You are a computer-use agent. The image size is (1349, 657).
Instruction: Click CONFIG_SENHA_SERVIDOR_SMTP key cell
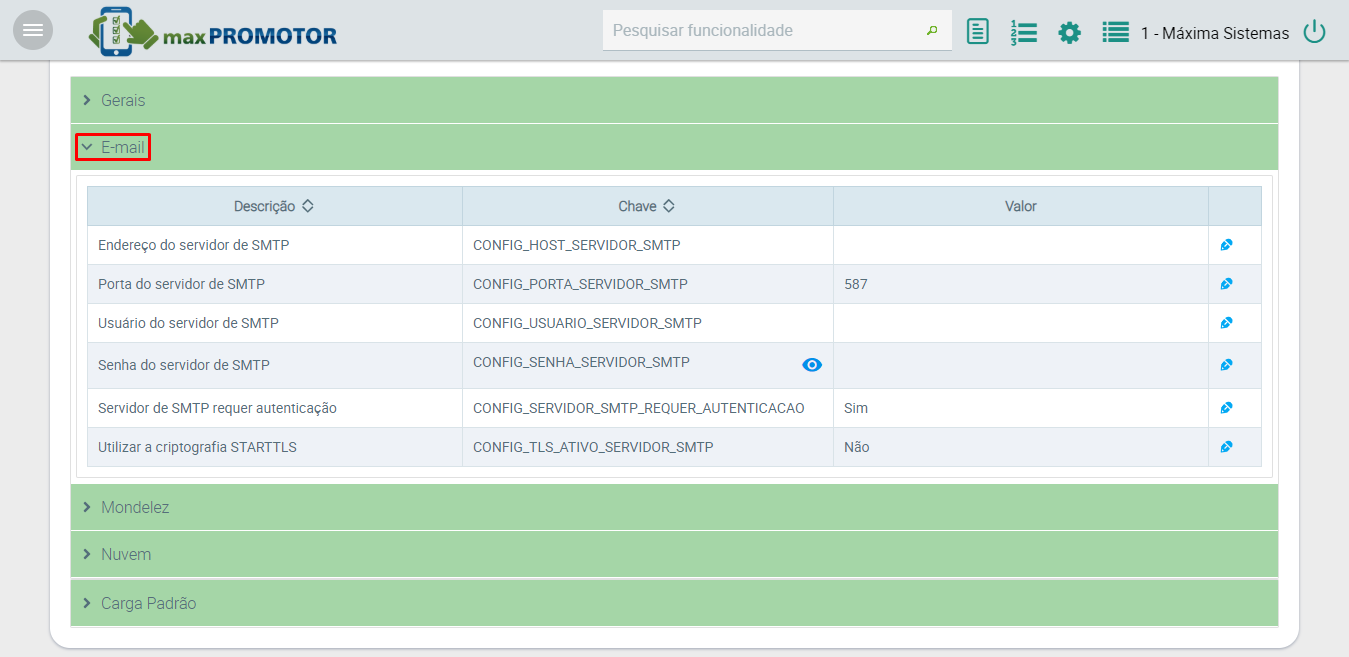648,365
